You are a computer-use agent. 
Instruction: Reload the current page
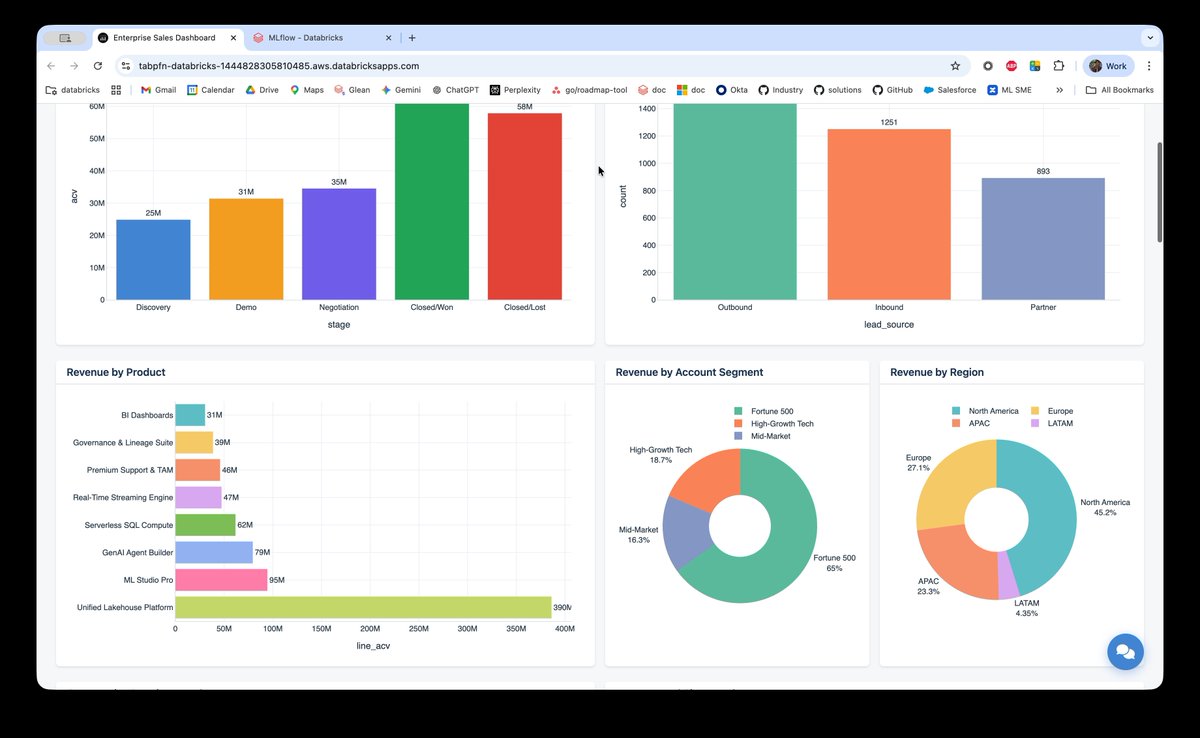[x=98, y=66]
